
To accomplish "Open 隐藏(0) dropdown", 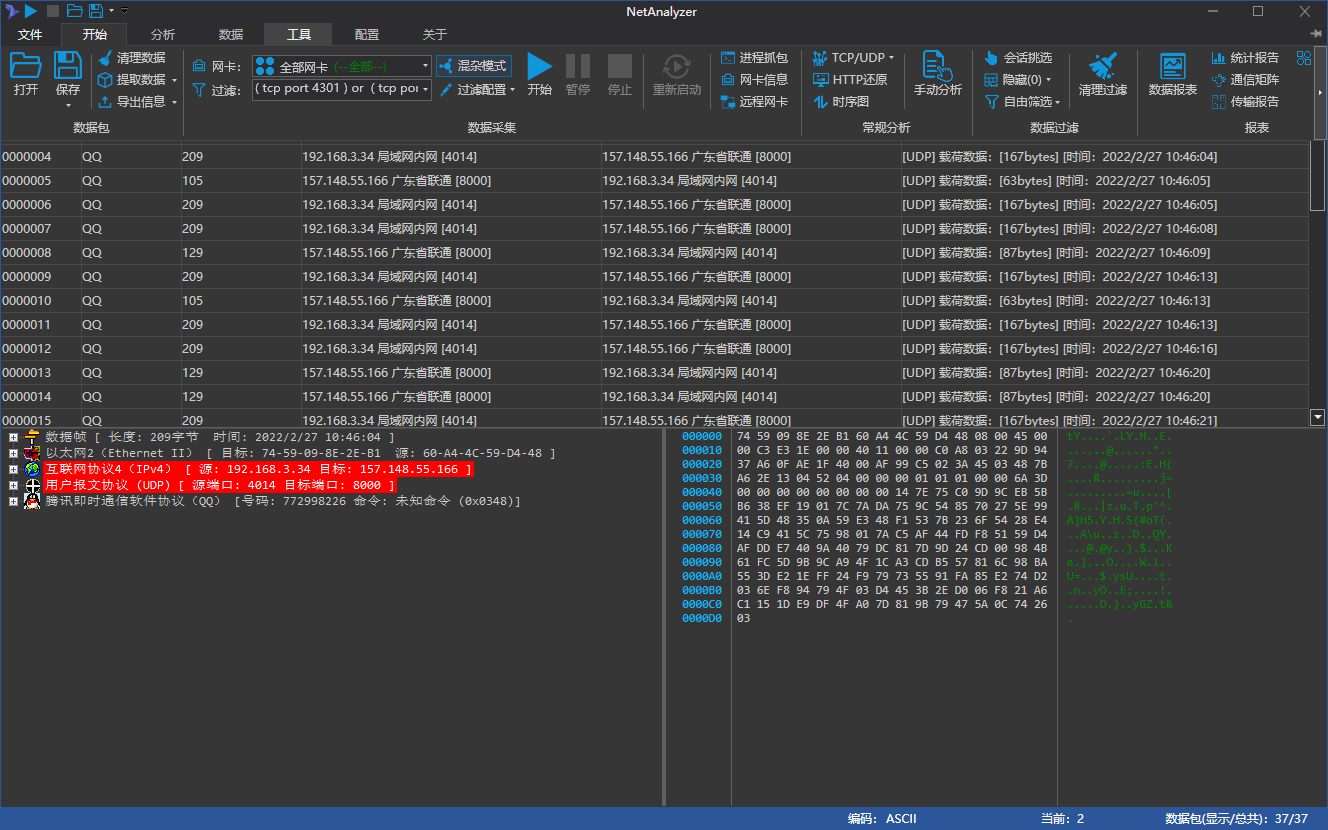I will [x=1048, y=80].
